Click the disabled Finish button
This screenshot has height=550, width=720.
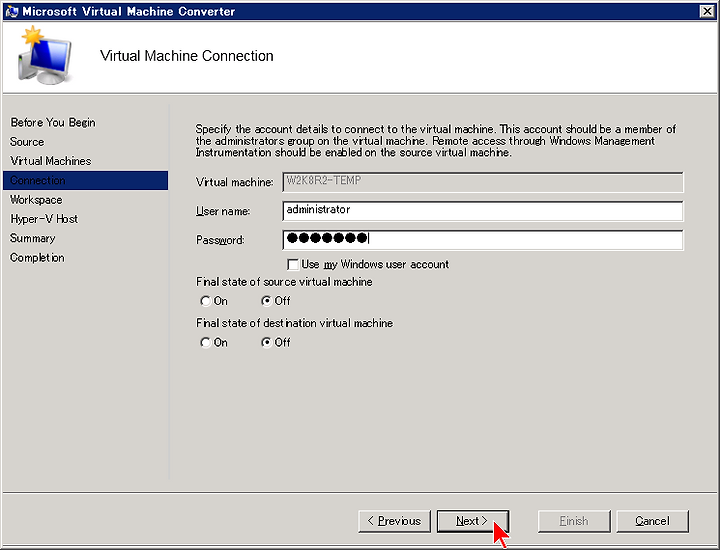(574, 521)
